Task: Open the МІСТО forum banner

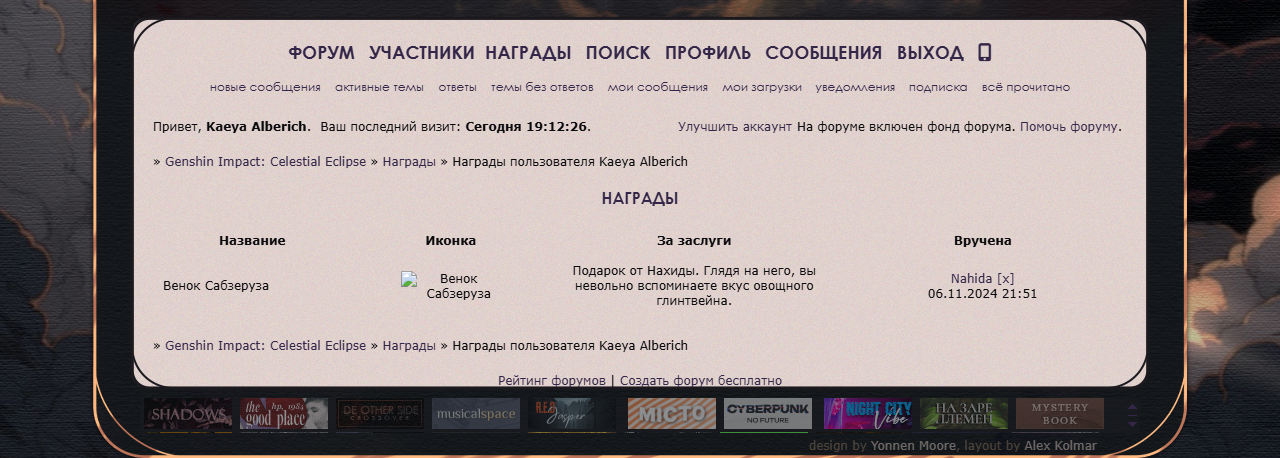Action: pos(672,414)
